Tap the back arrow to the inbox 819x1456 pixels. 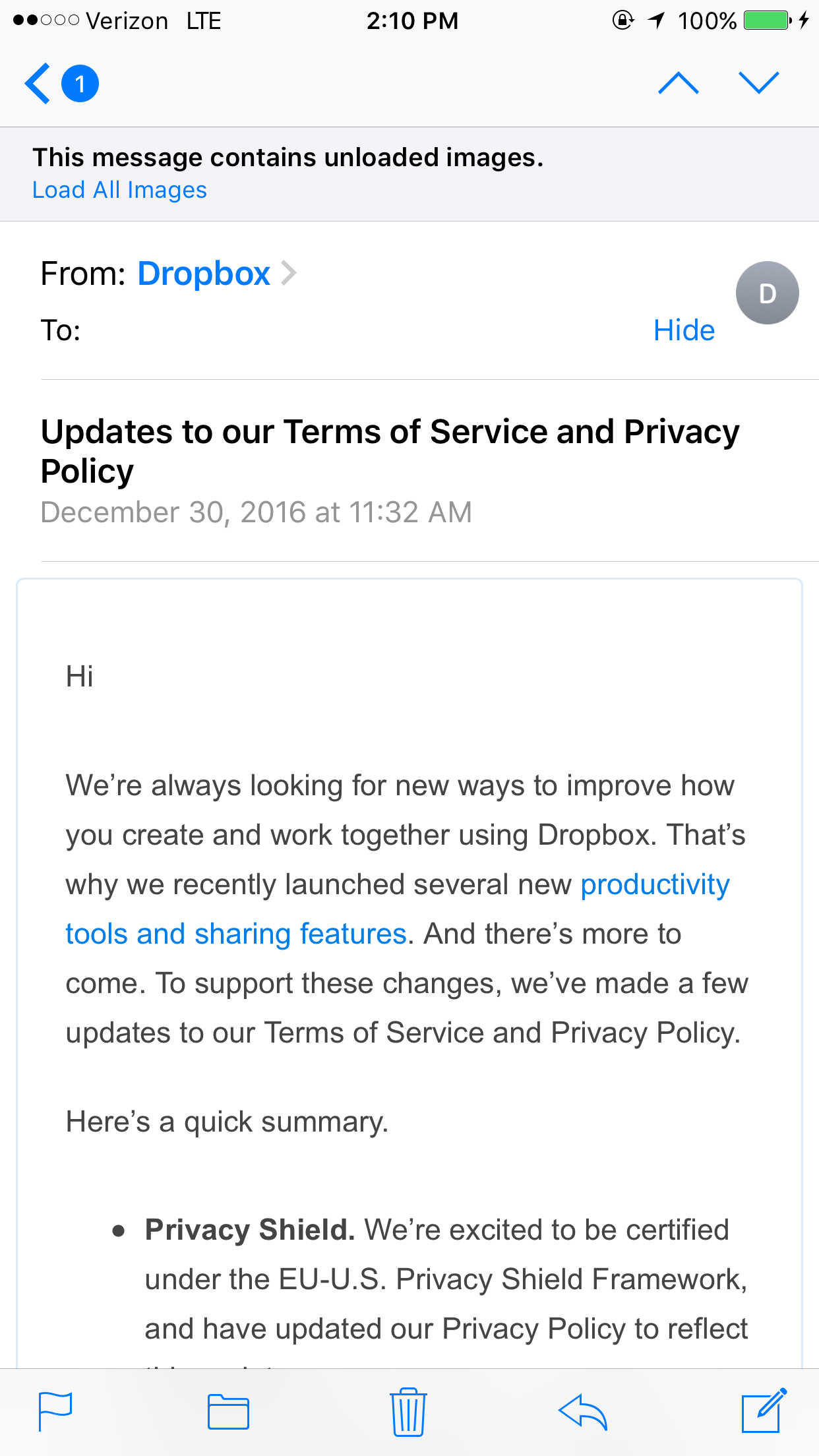point(38,84)
